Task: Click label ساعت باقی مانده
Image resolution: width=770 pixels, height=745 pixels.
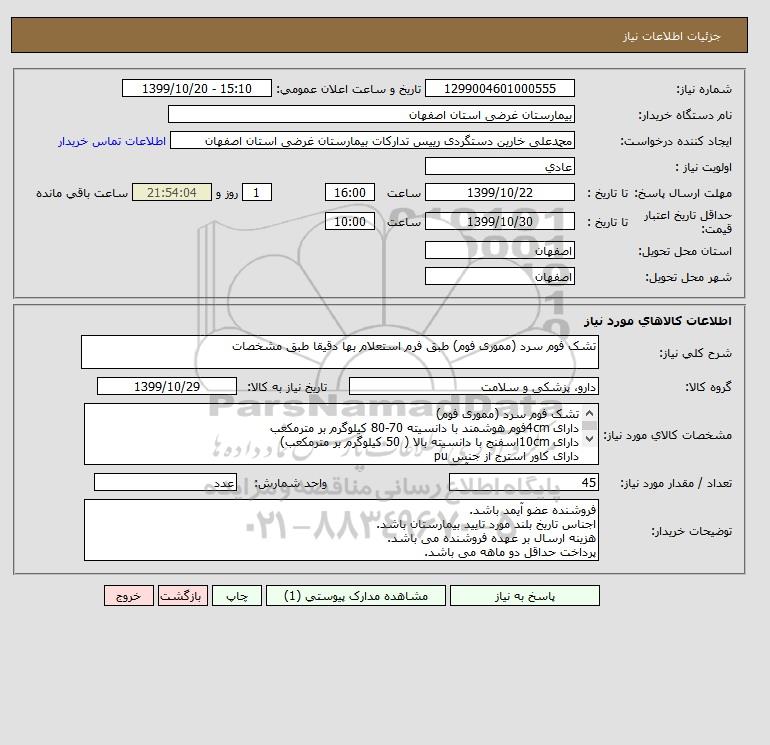Action: pyautogui.click(x=82, y=193)
